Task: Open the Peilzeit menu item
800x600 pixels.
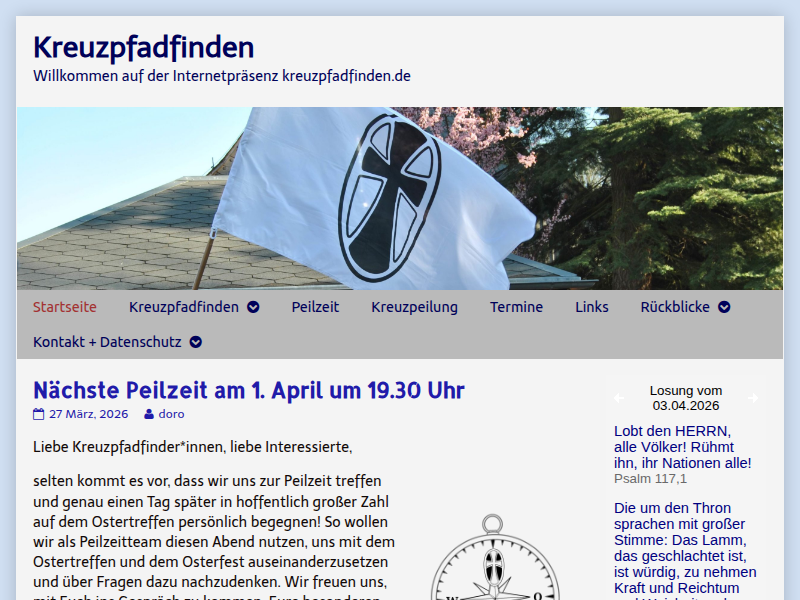Action: click(x=315, y=307)
